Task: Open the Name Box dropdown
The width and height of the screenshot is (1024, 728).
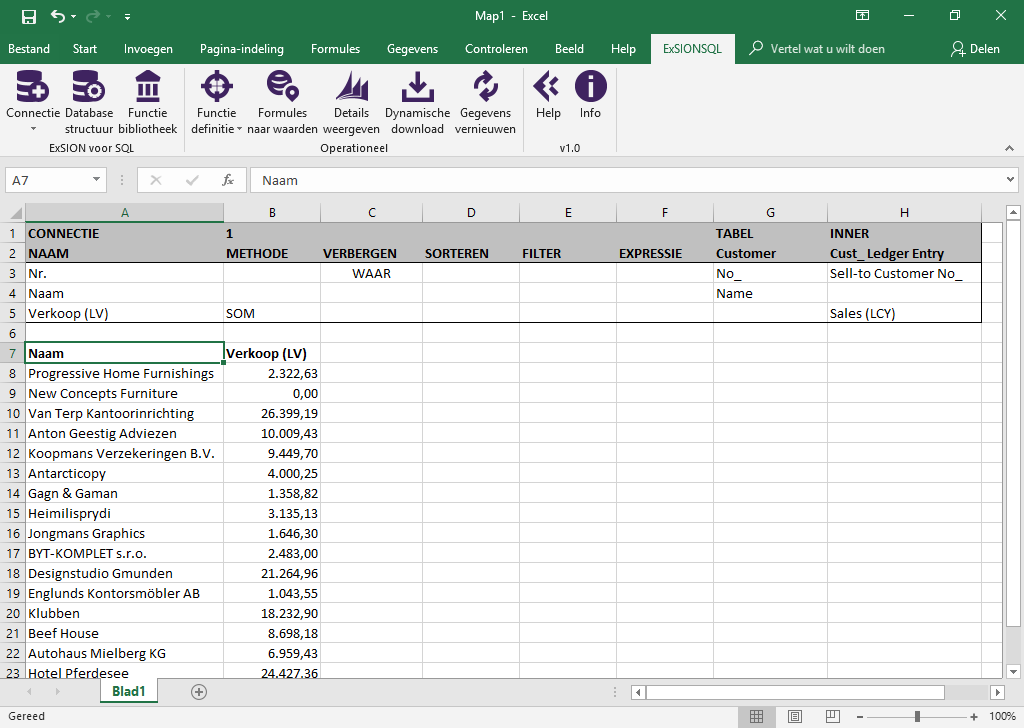Action: (x=96, y=180)
